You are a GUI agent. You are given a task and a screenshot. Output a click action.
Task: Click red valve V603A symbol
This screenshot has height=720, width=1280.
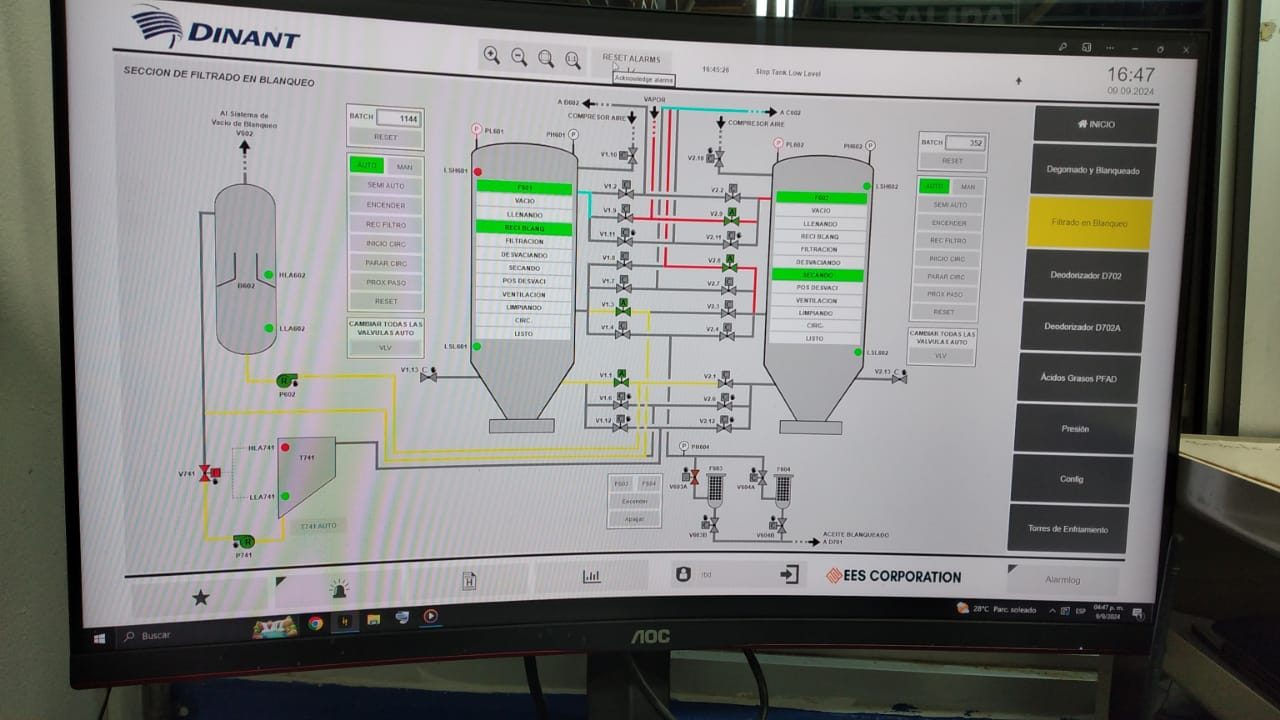point(692,476)
